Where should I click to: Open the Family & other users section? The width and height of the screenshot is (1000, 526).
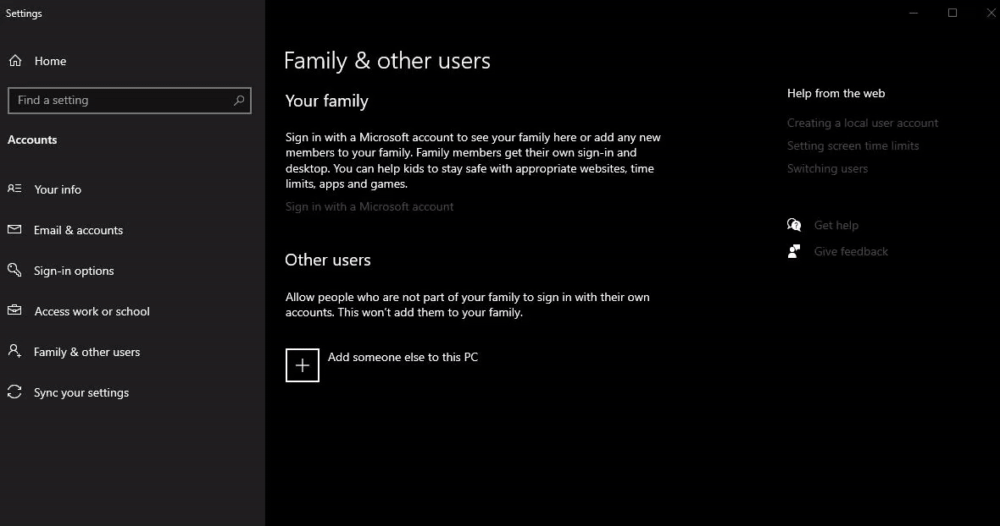point(86,352)
